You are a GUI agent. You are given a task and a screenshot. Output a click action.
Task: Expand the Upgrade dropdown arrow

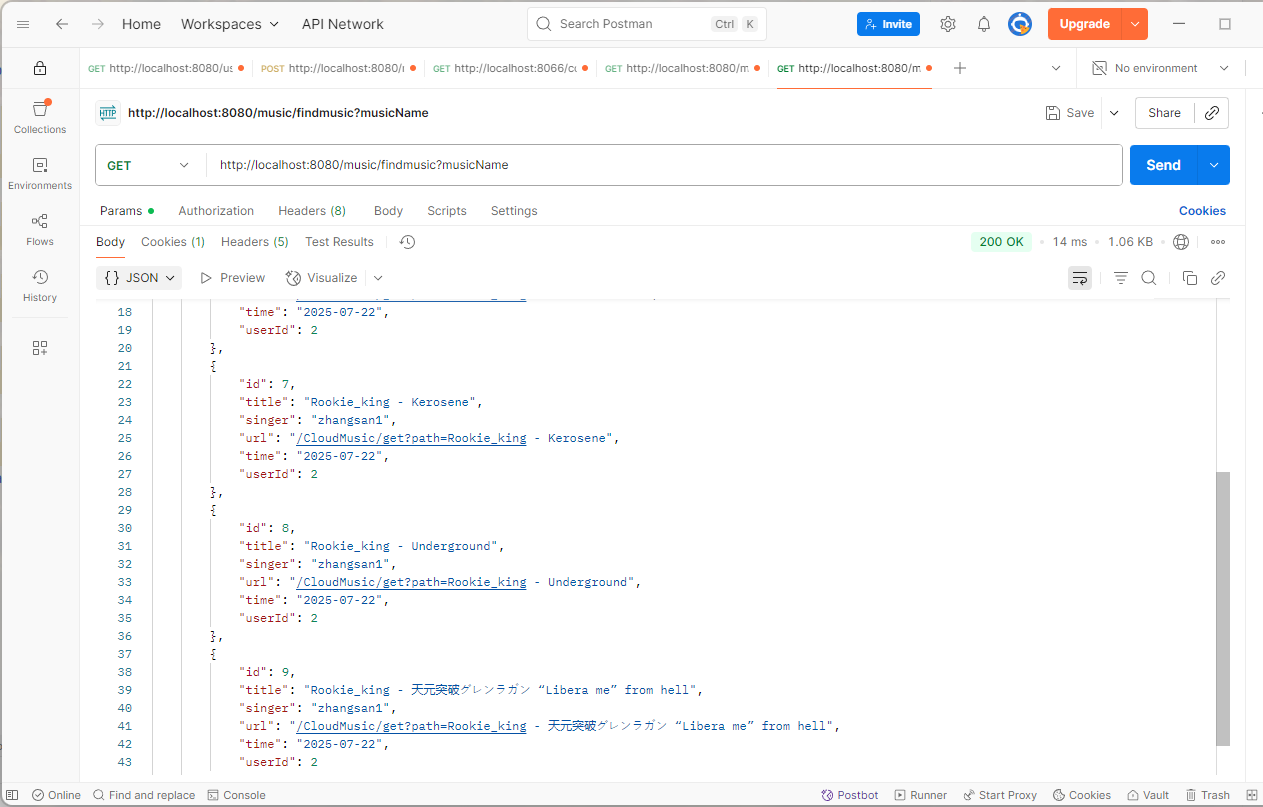click(x=1135, y=24)
